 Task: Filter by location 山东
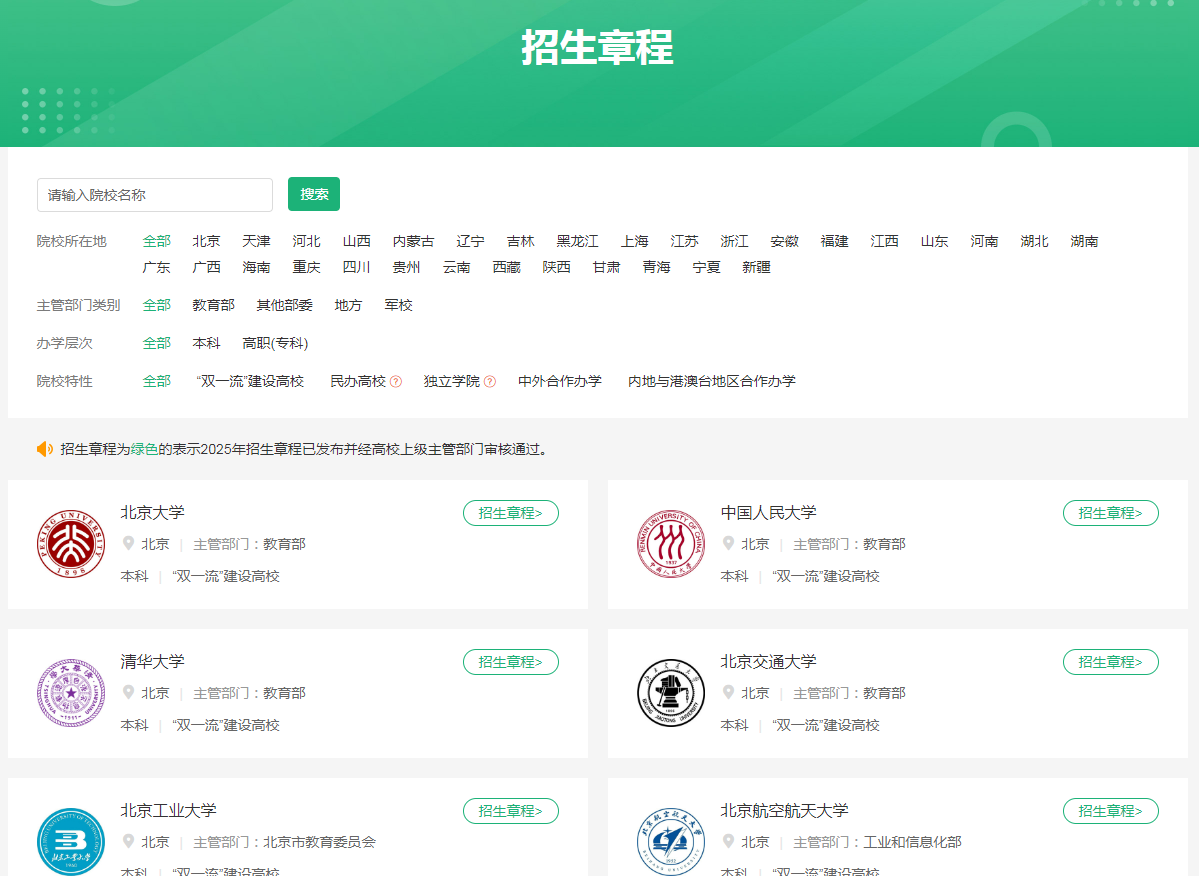[x=934, y=242]
